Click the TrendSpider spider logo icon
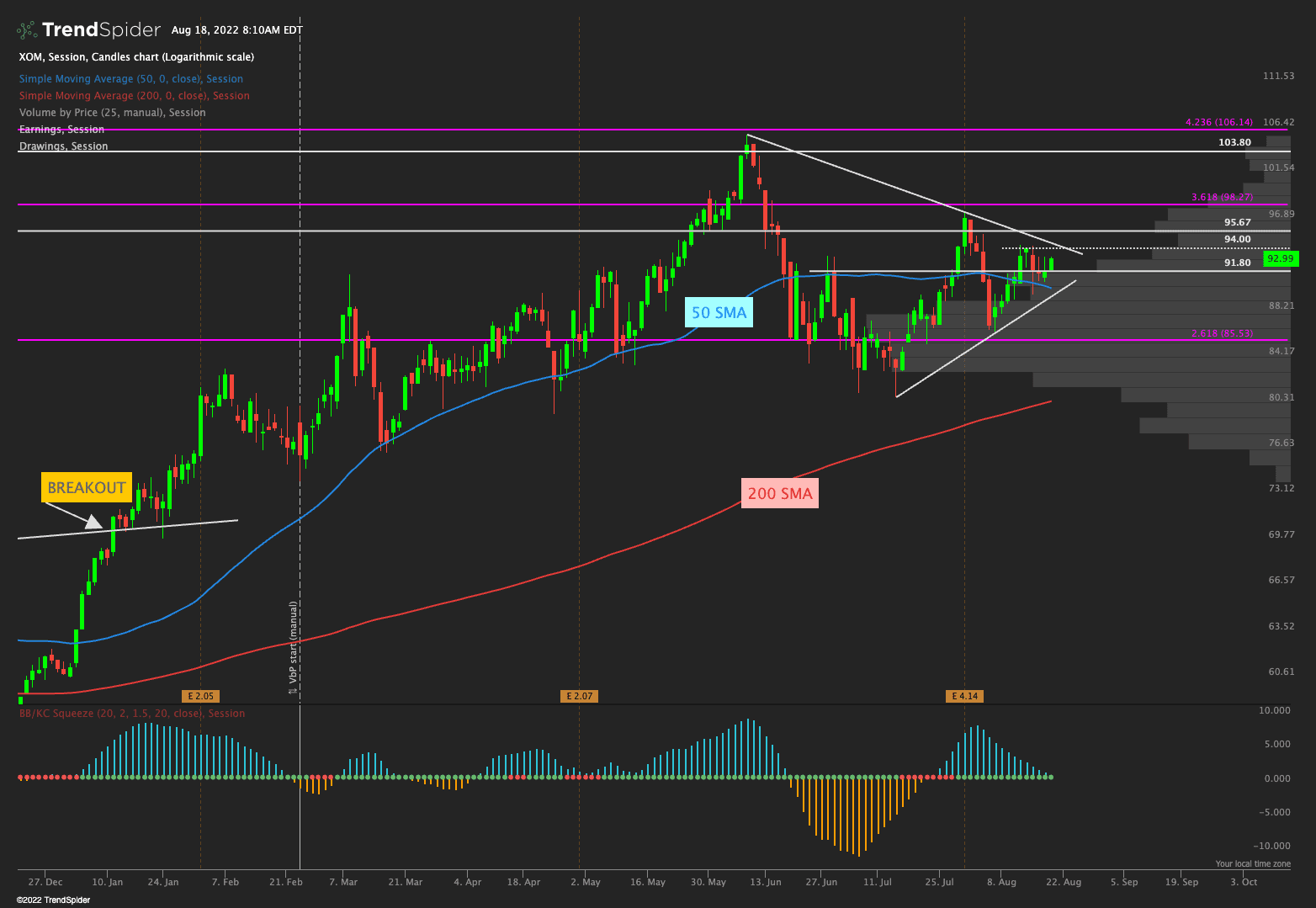The height and width of the screenshot is (908, 1316). pyautogui.click(x=28, y=30)
